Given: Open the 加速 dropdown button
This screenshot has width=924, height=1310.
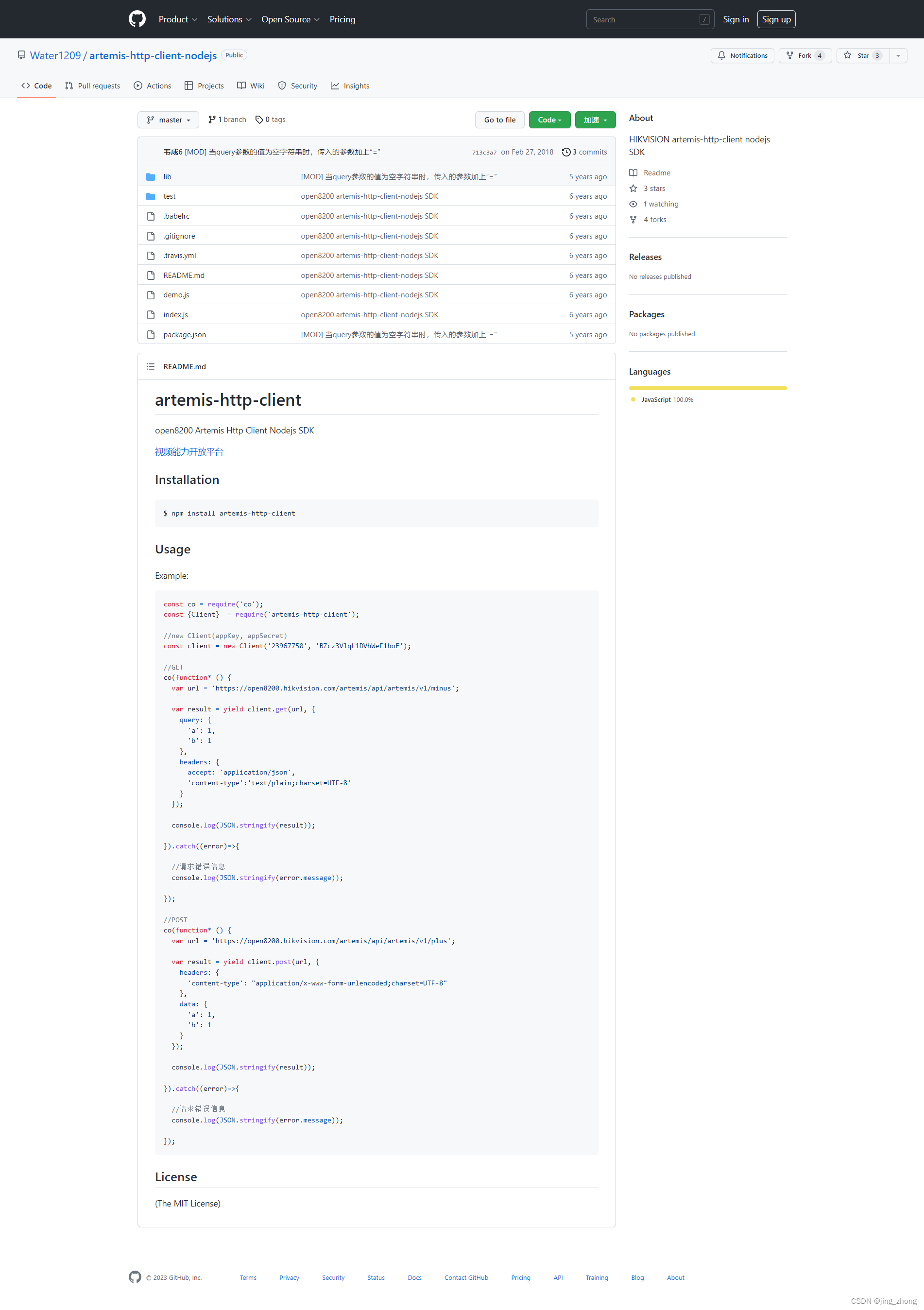Looking at the screenshot, I should 595,120.
